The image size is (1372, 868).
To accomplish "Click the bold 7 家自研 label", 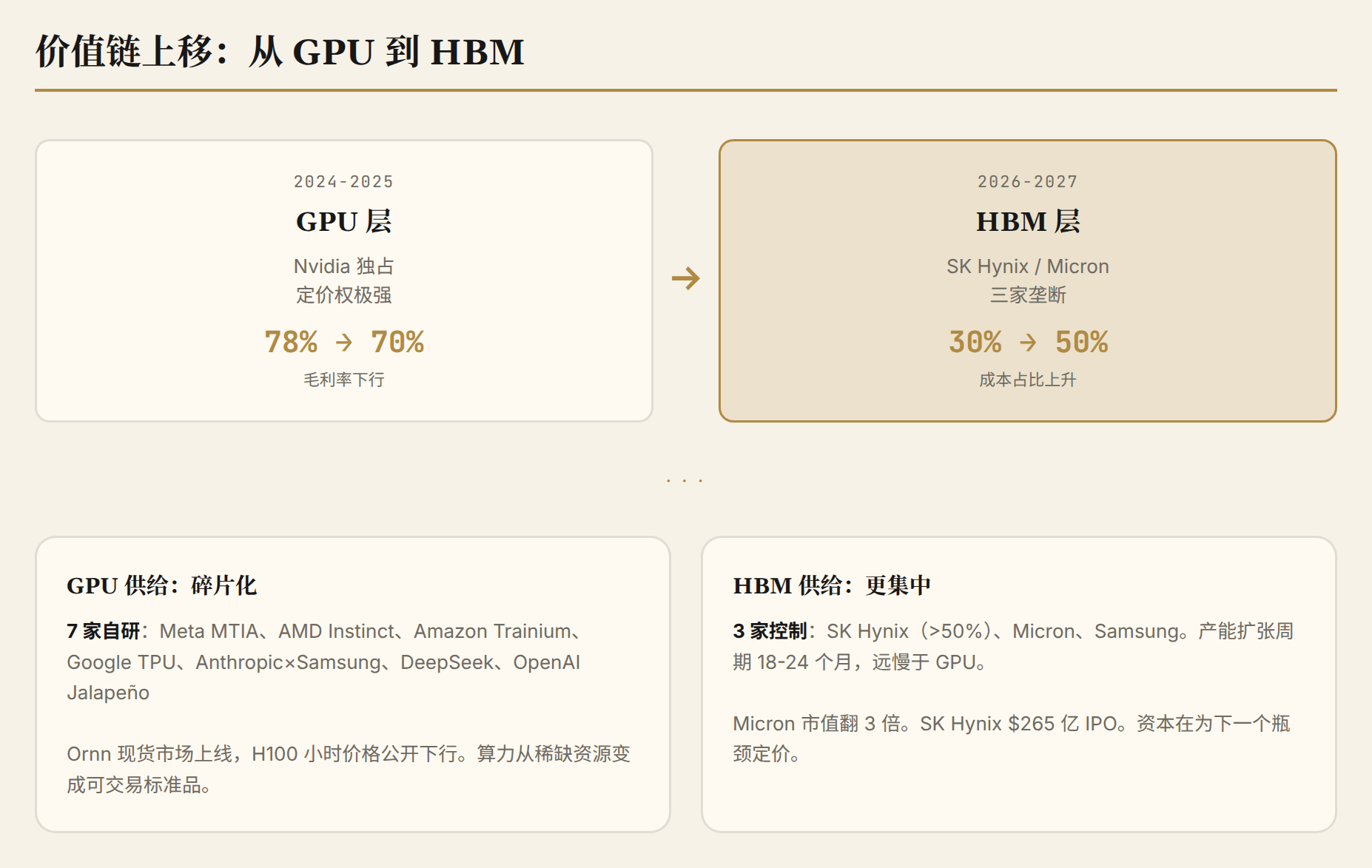I will point(103,631).
